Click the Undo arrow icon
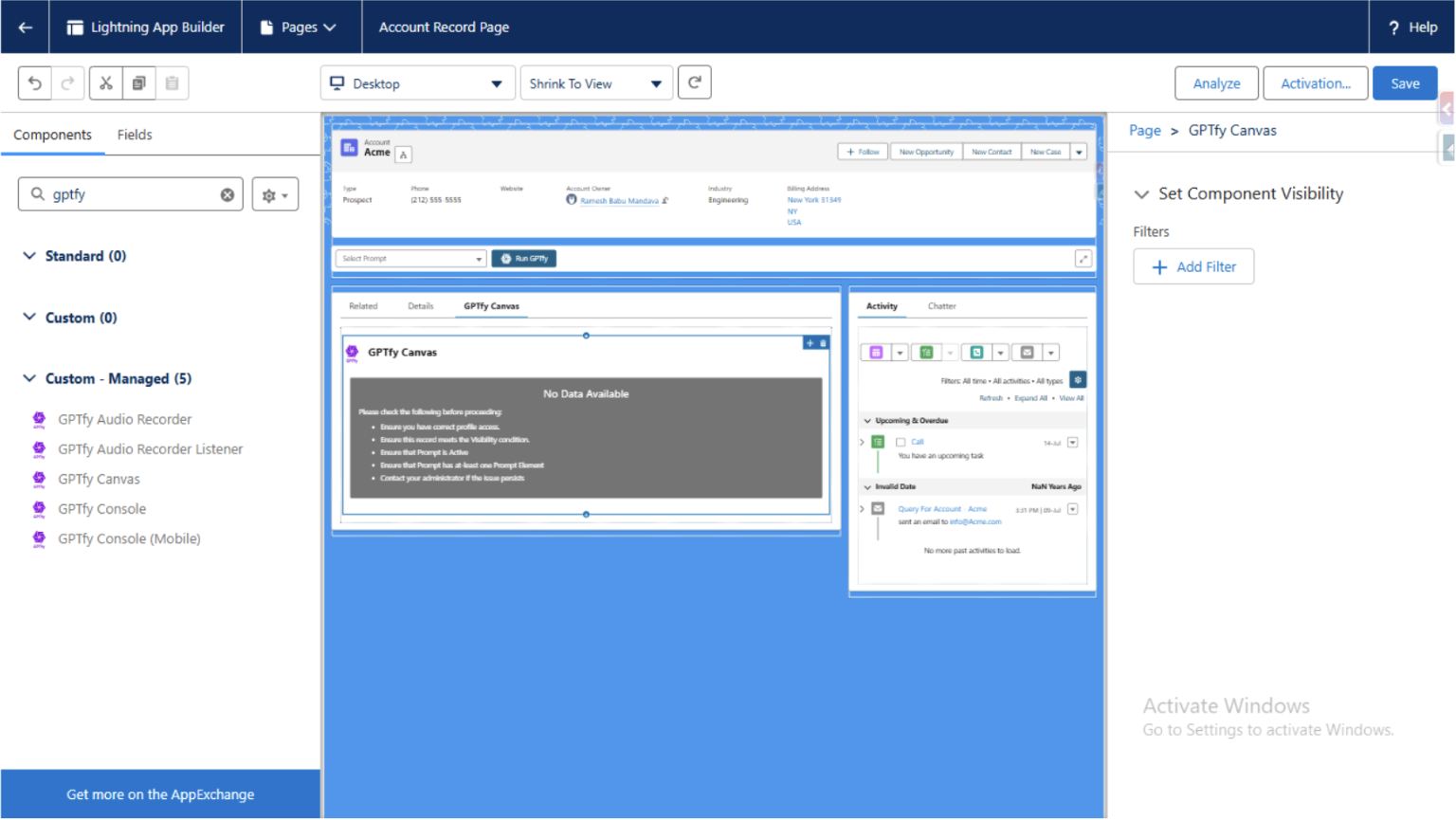The width and height of the screenshot is (1456, 821). point(35,83)
